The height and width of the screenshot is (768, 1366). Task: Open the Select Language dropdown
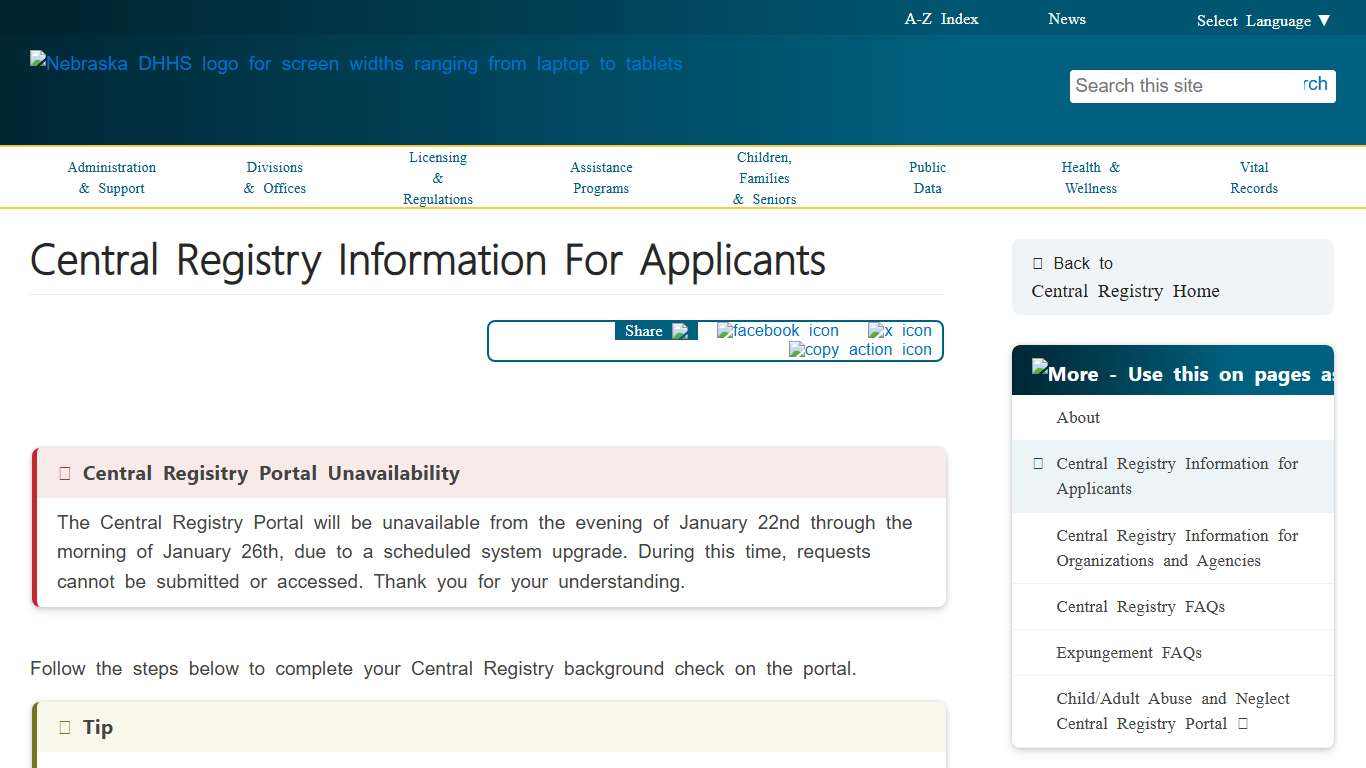(x=1263, y=20)
